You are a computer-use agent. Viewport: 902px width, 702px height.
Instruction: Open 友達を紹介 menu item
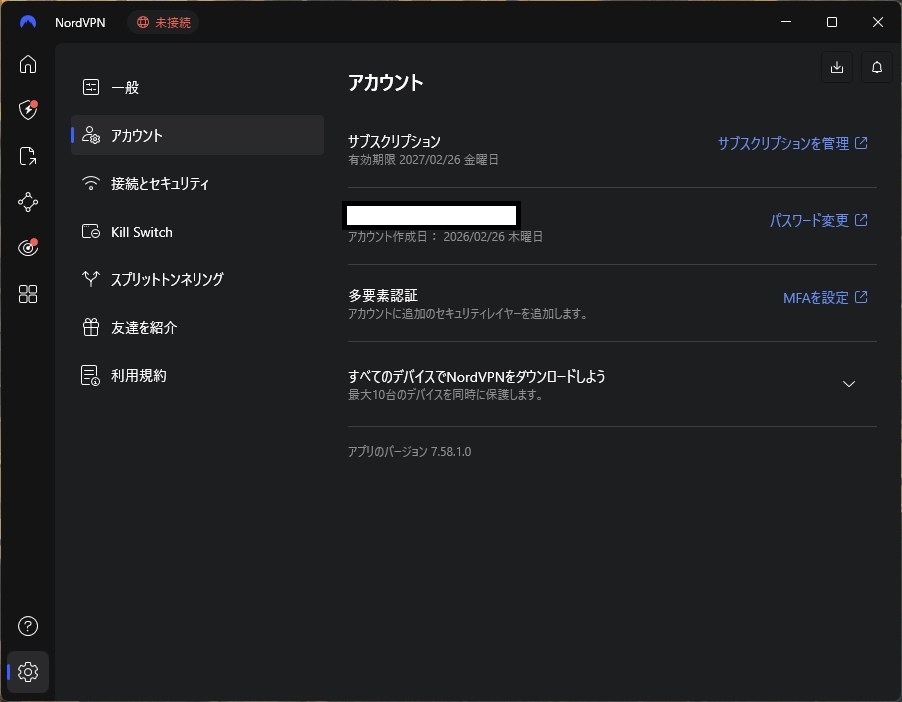coord(144,328)
